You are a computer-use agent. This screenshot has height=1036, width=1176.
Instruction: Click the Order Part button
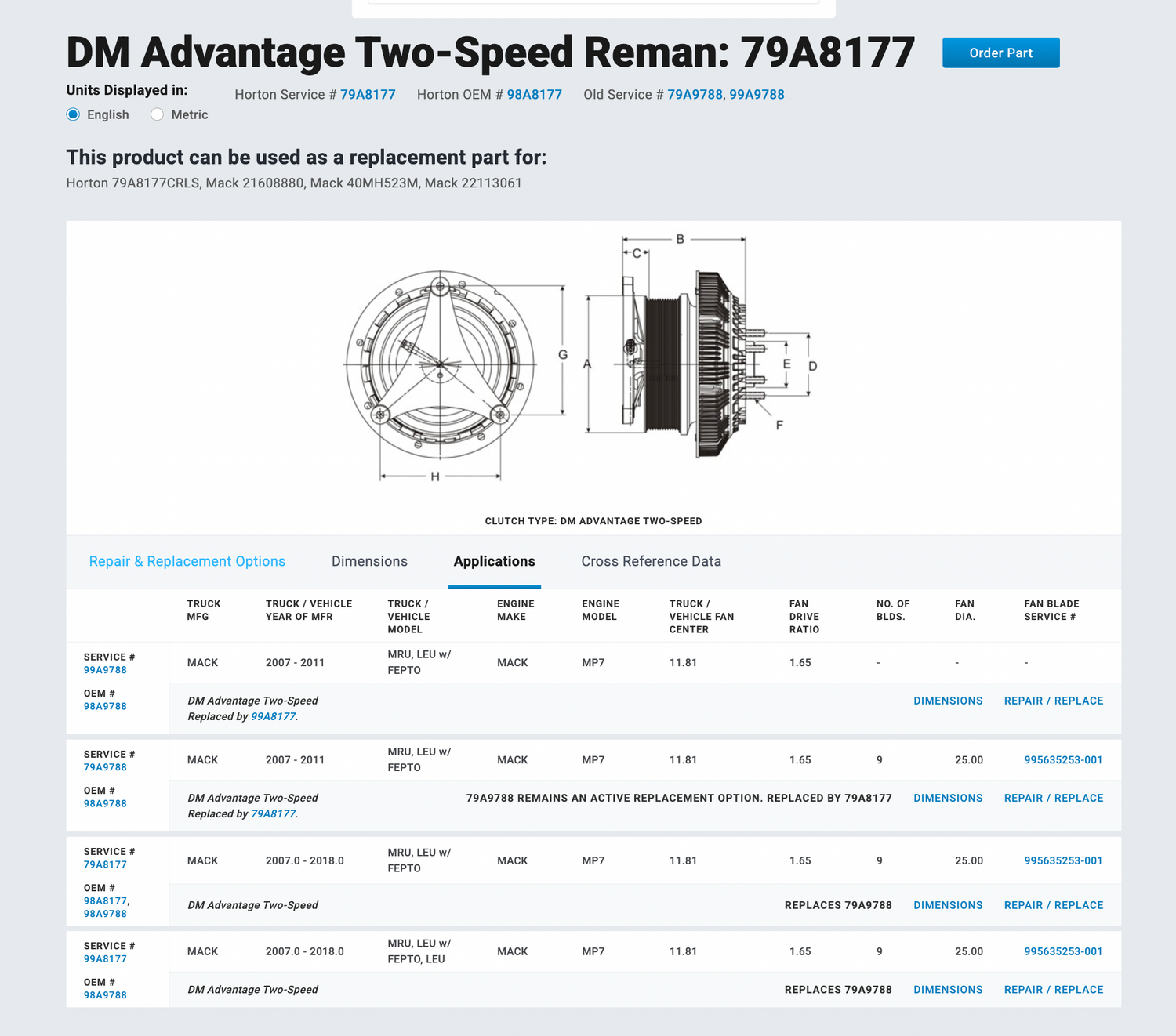tap(1000, 53)
